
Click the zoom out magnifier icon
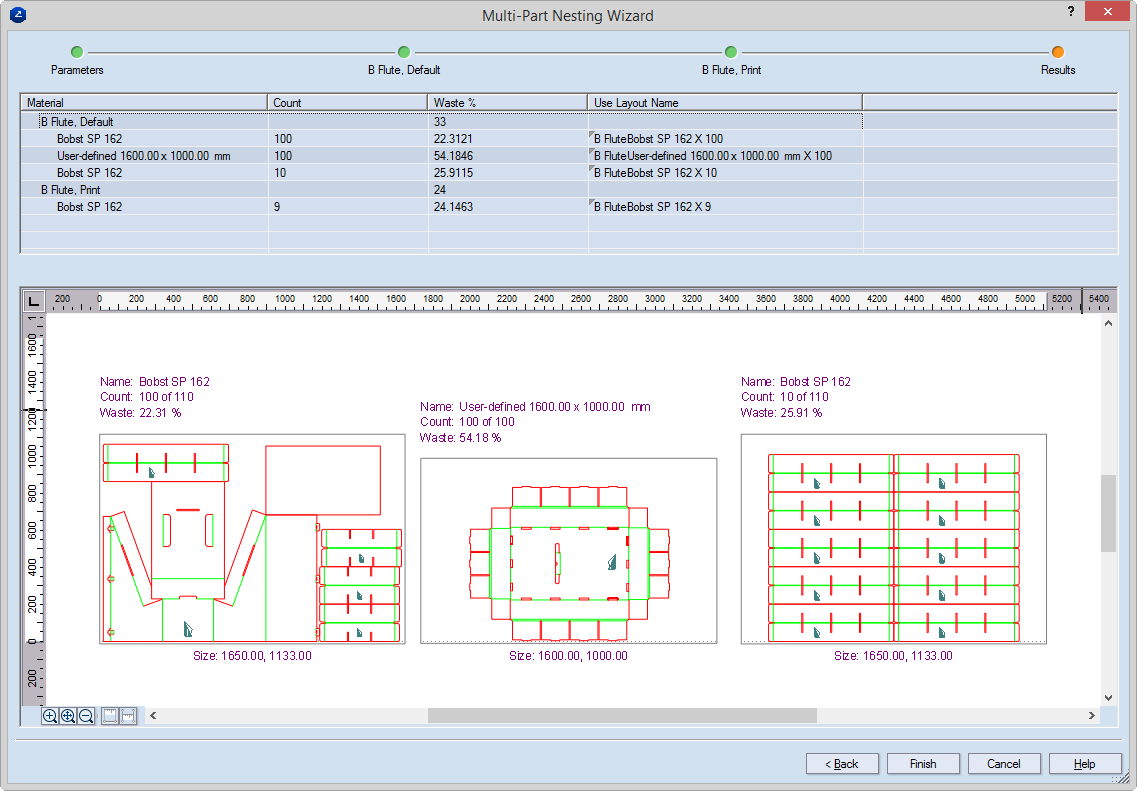pos(86,716)
